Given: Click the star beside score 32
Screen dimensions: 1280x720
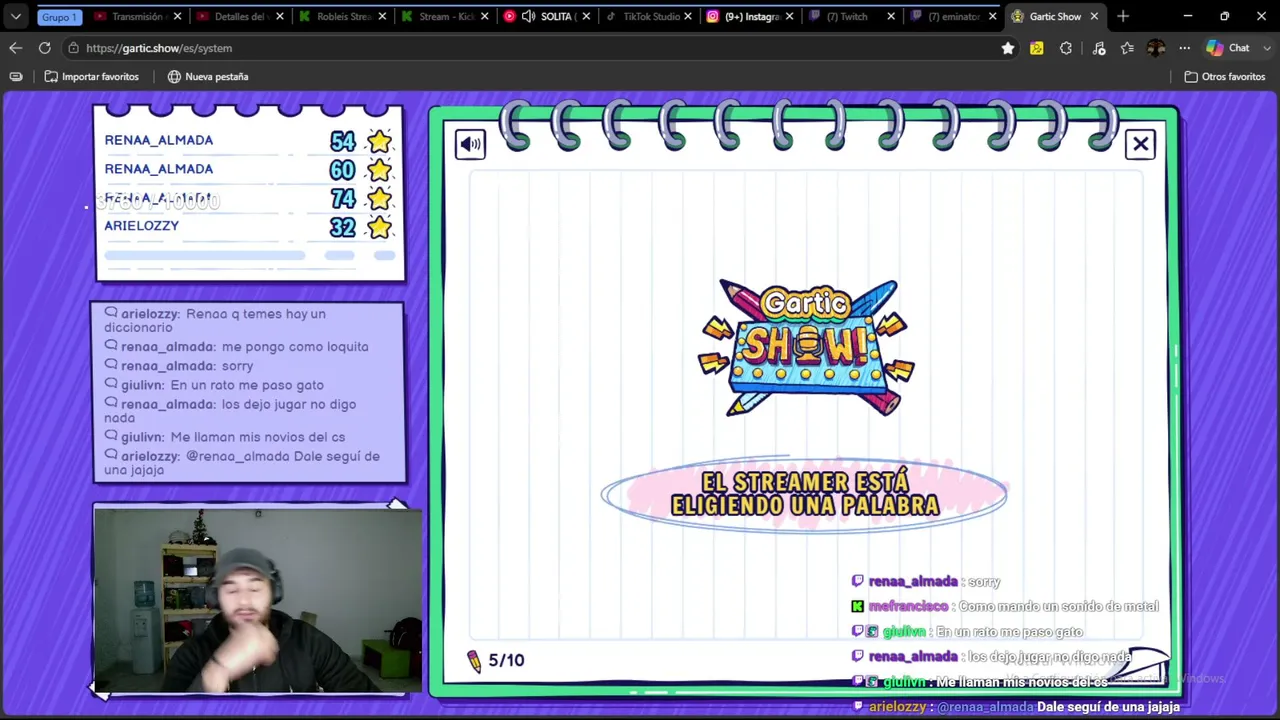Looking at the screenshot, I should [379, 227].
